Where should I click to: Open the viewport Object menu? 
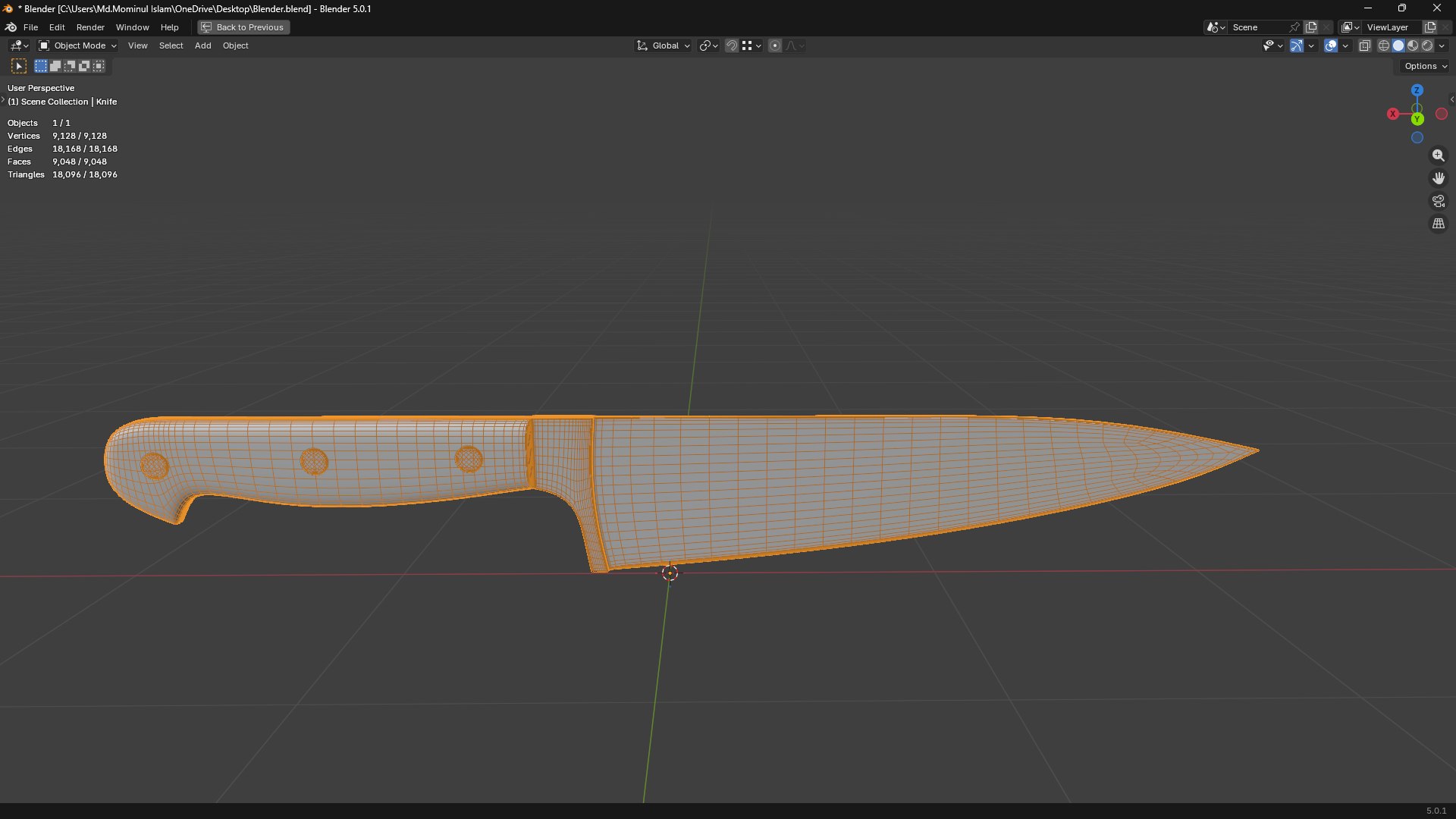point(235,45)
